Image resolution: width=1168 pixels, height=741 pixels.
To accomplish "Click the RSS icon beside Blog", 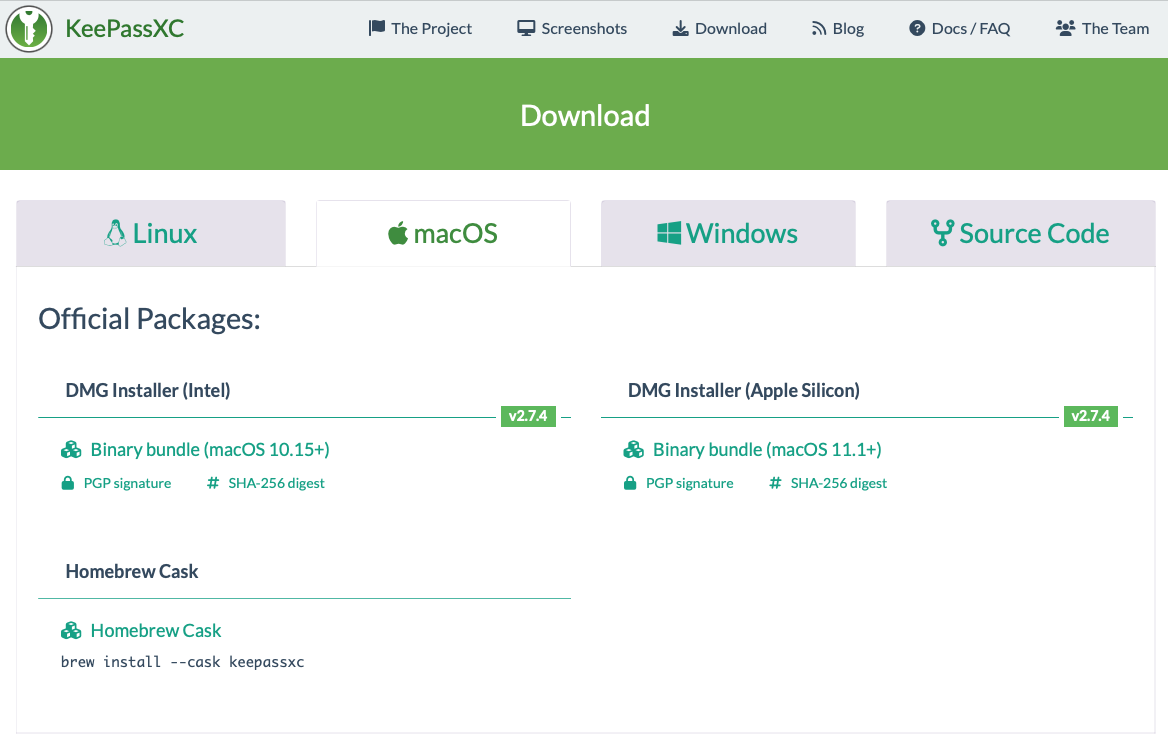I will (x=819, y=28).
